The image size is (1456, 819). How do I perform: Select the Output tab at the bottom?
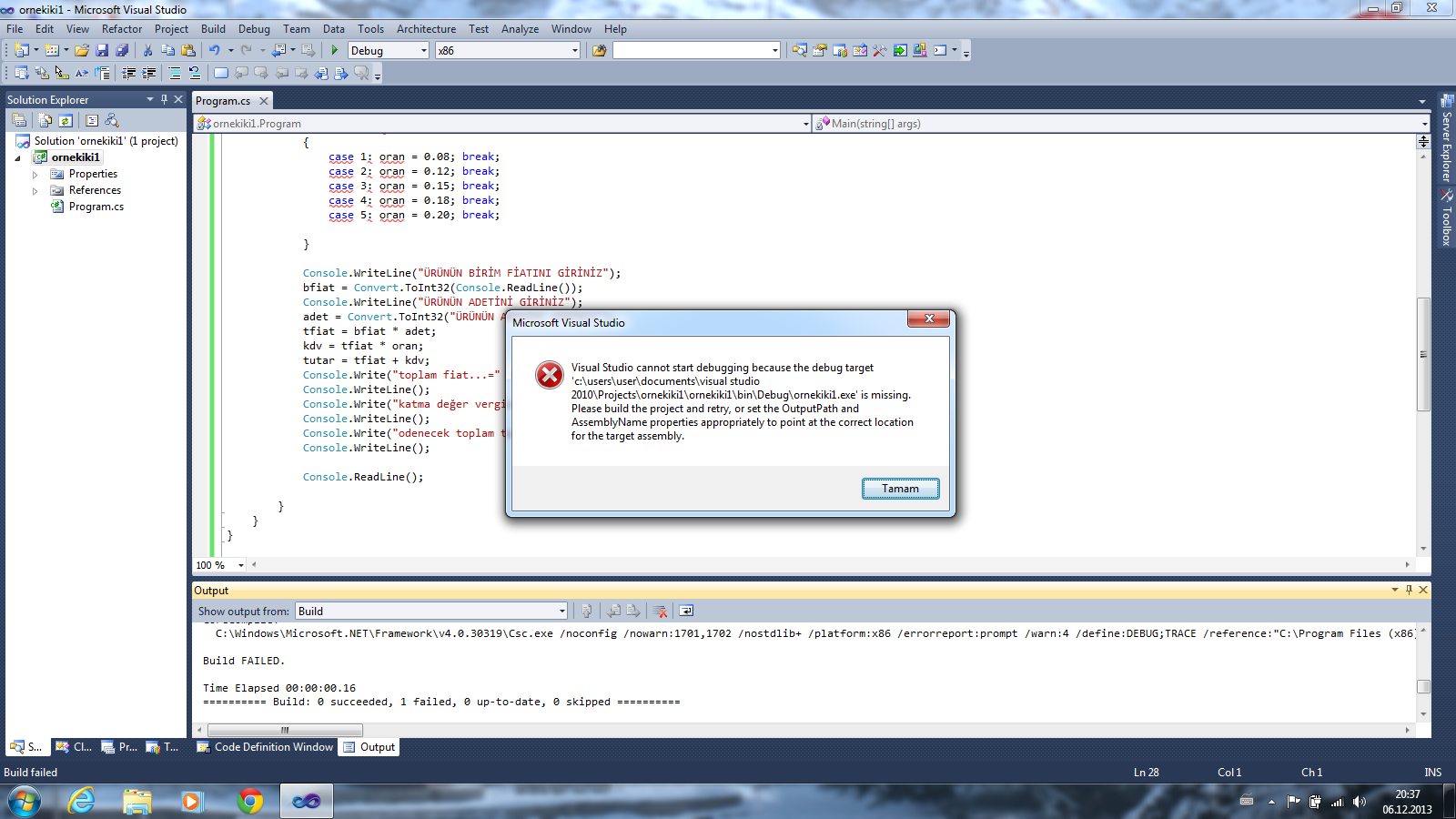369,747
